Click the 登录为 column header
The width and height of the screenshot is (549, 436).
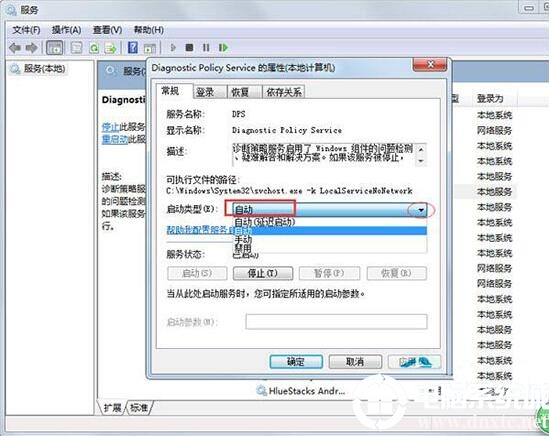click(x=490, y=99)
